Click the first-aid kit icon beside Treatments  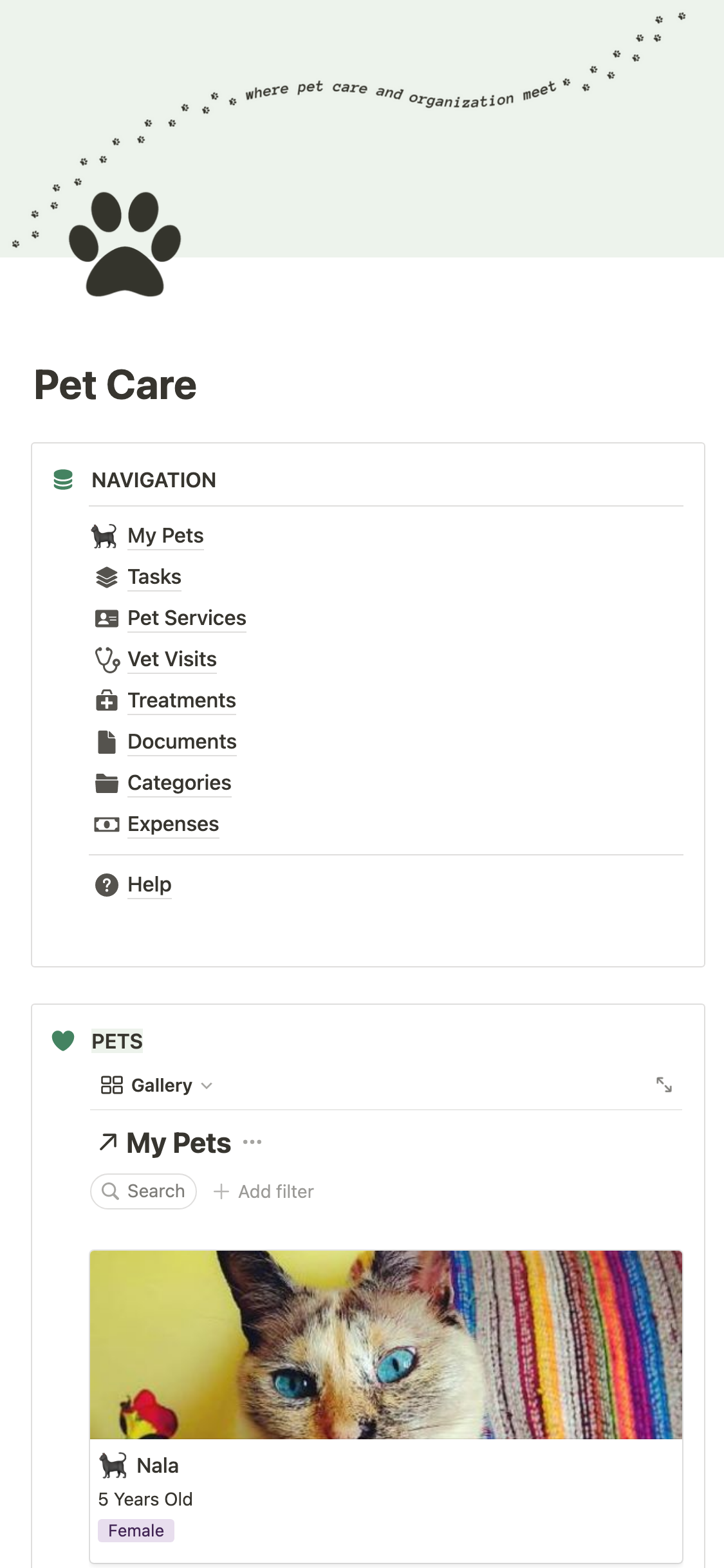point(106,701)
